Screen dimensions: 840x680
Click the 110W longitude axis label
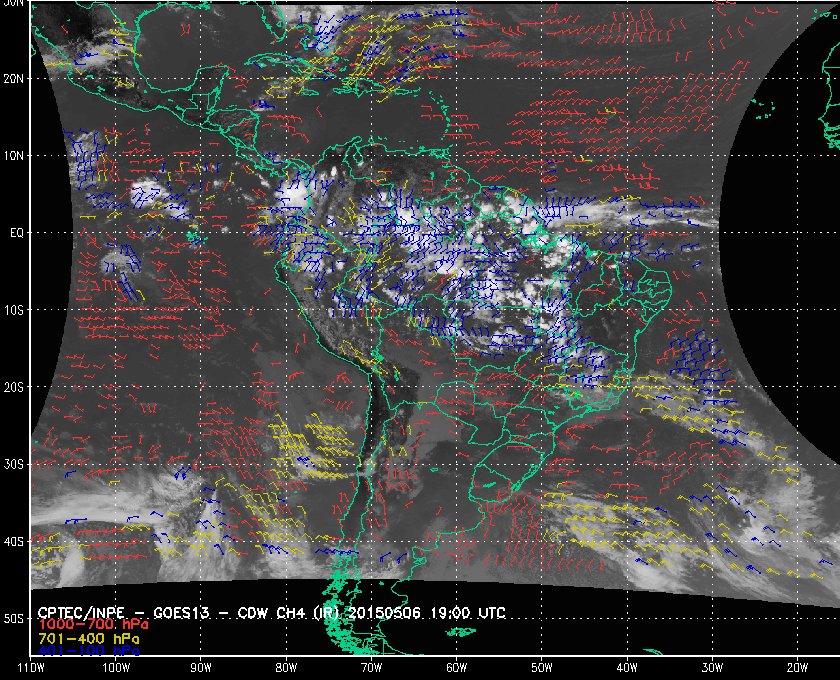[31, 666]
